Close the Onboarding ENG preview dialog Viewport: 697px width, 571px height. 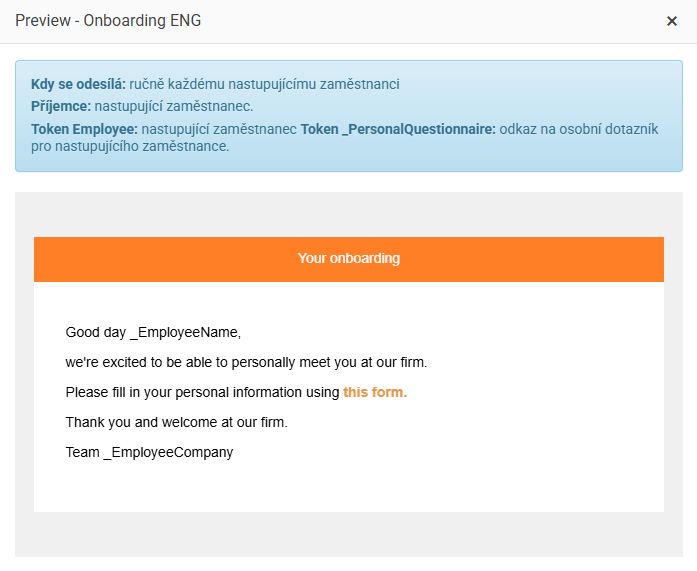coord(672,21)
